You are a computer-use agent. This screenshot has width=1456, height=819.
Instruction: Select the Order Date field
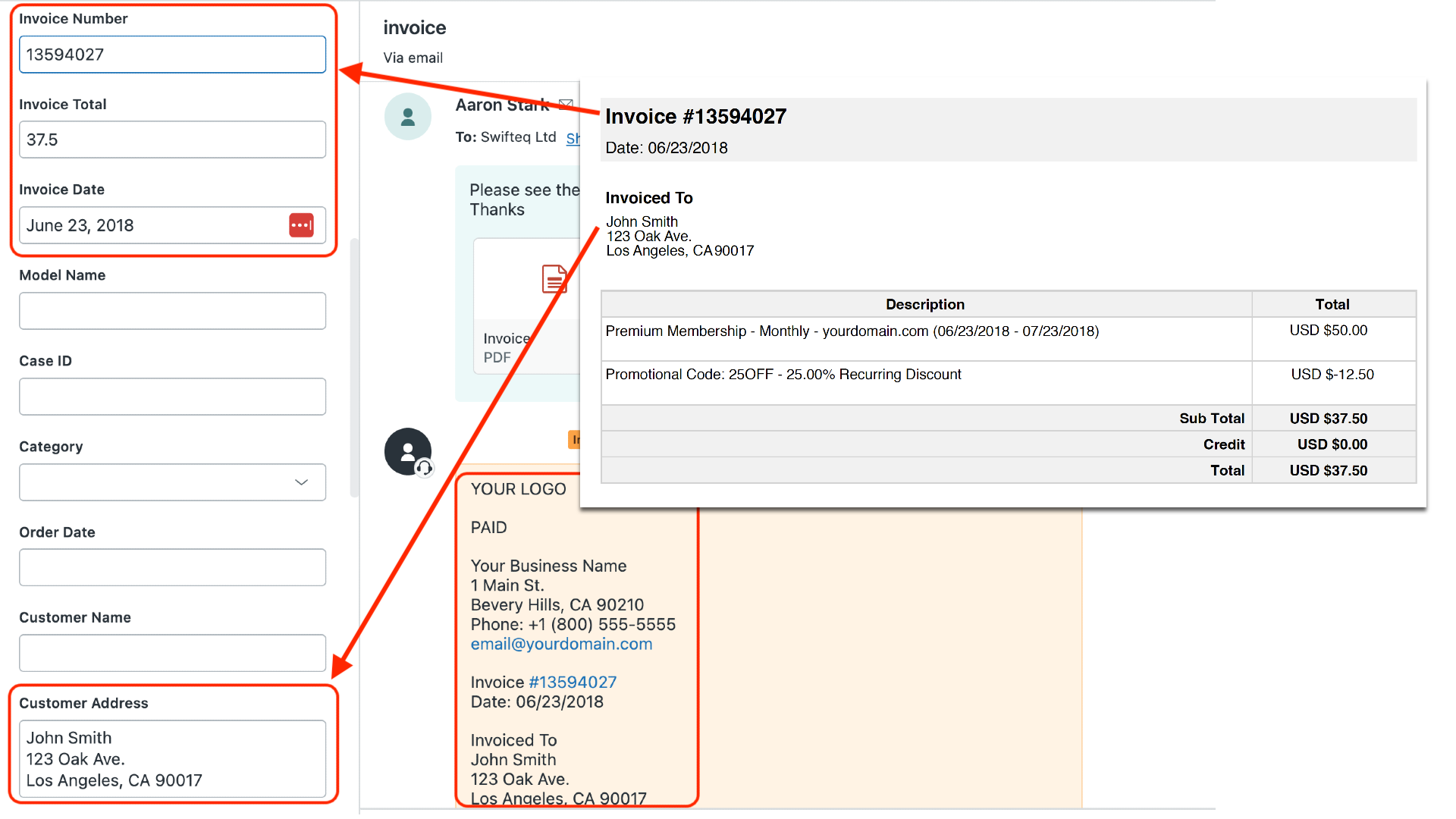172,567
